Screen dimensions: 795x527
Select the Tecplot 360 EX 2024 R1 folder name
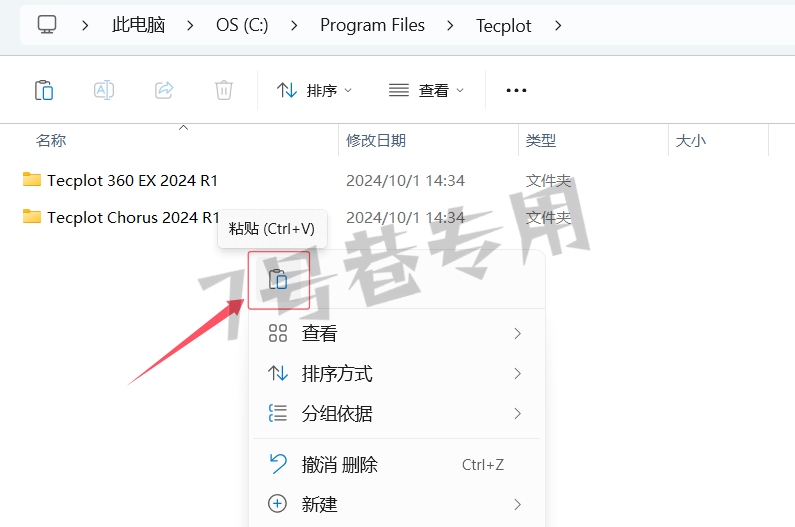[x=132, y=181]
